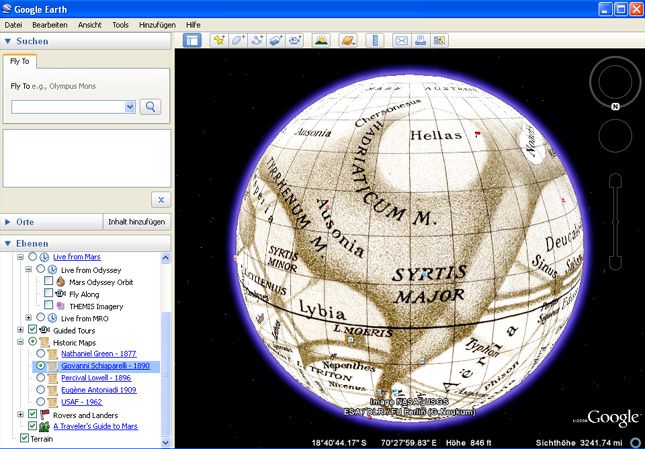This screenshot has width=645, height=449.
Task: Select the Fly To tab
Action: 20,61
